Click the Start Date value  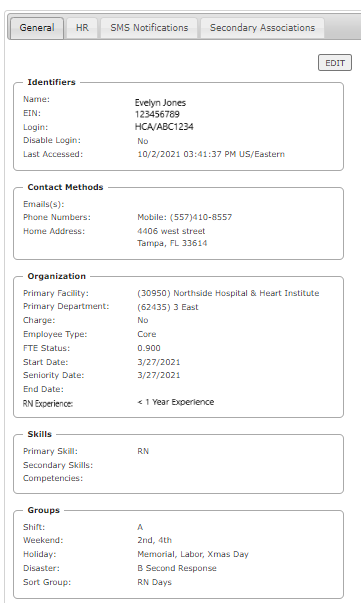coord(159,362)
